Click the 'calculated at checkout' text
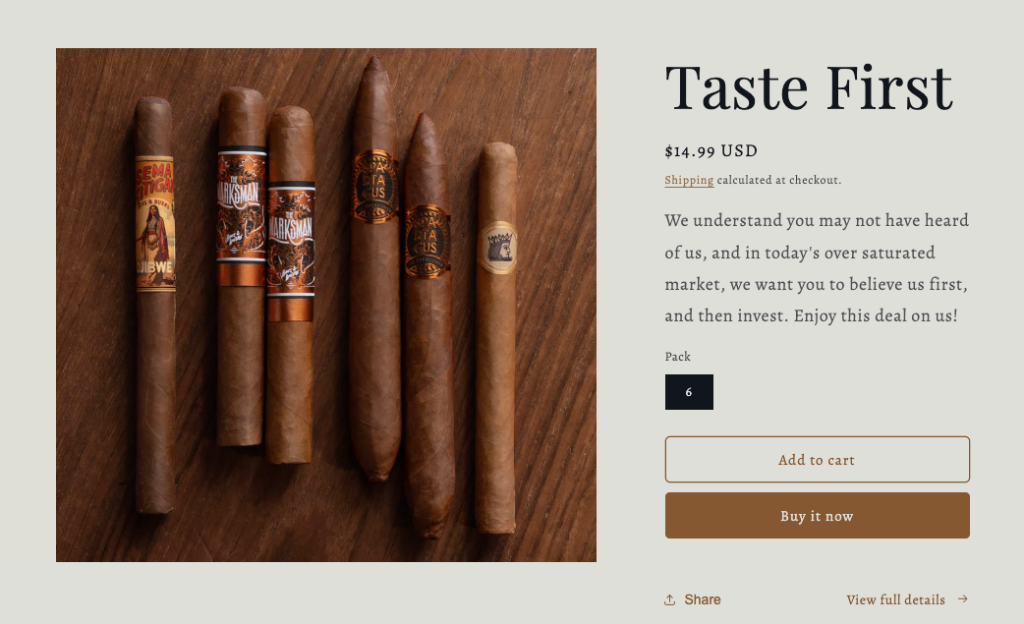 click(779, 180)
